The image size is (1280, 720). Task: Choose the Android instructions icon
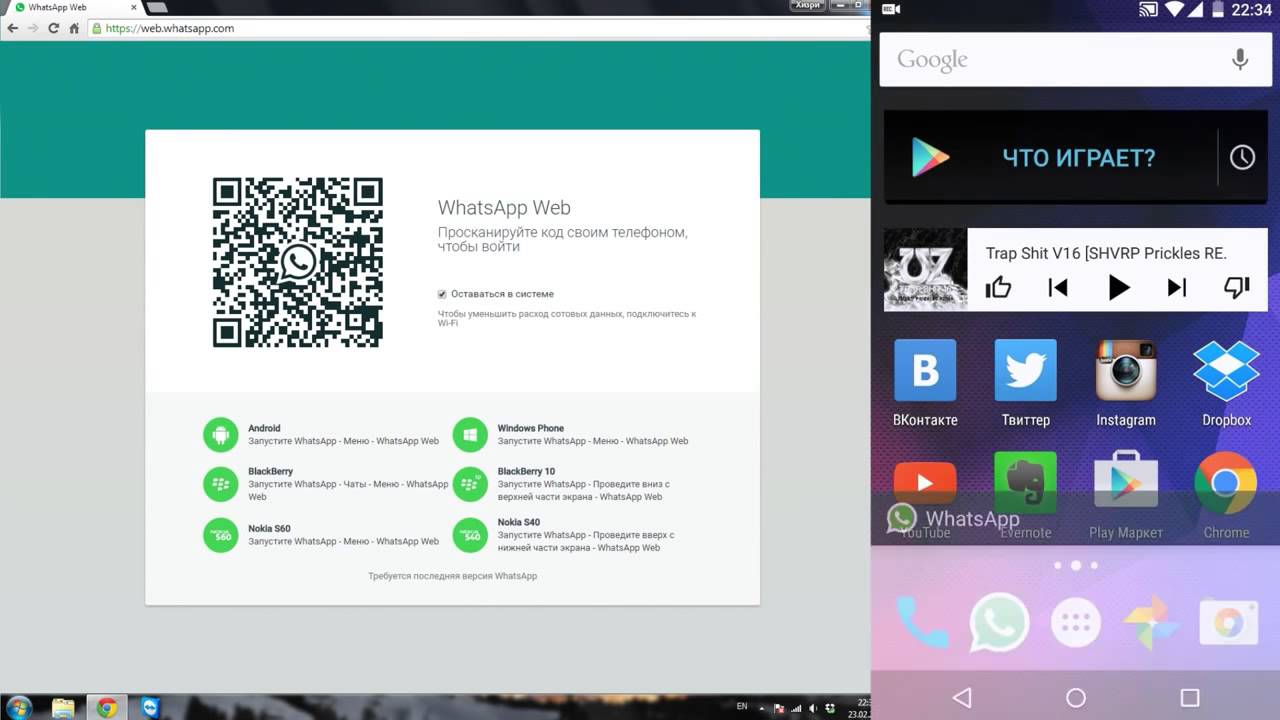(x=220, y=434)
